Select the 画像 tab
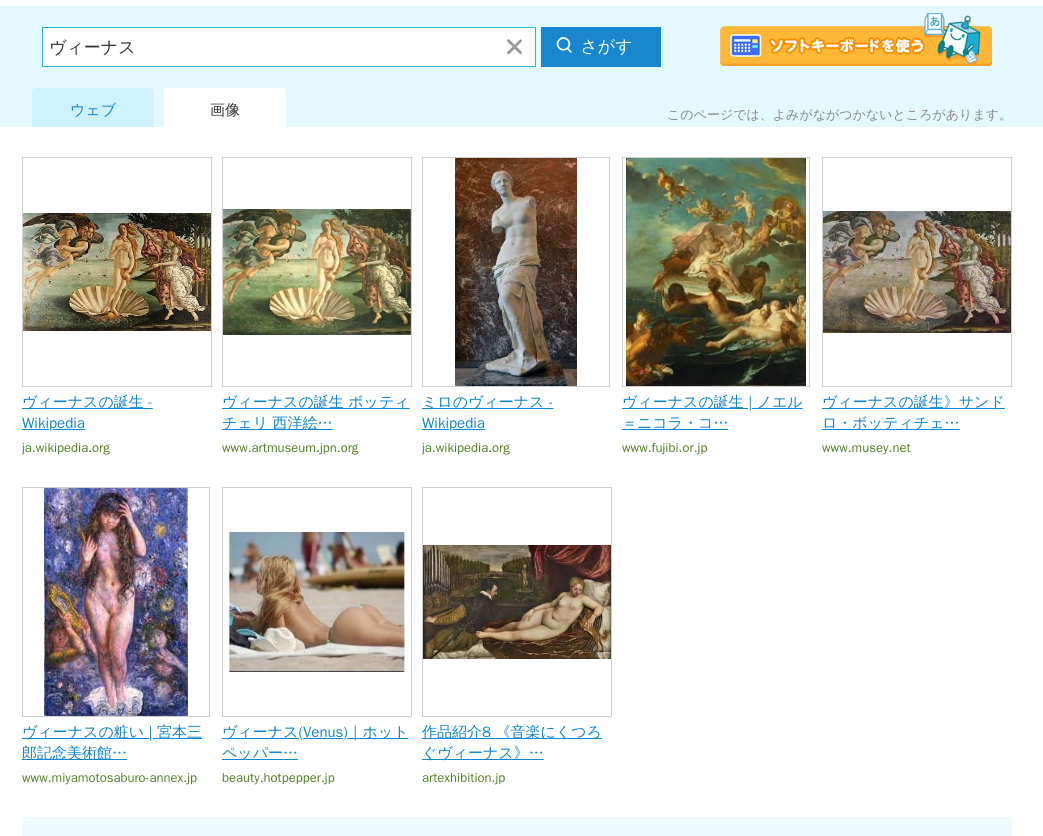1043x836 pixels. point(225,108)
